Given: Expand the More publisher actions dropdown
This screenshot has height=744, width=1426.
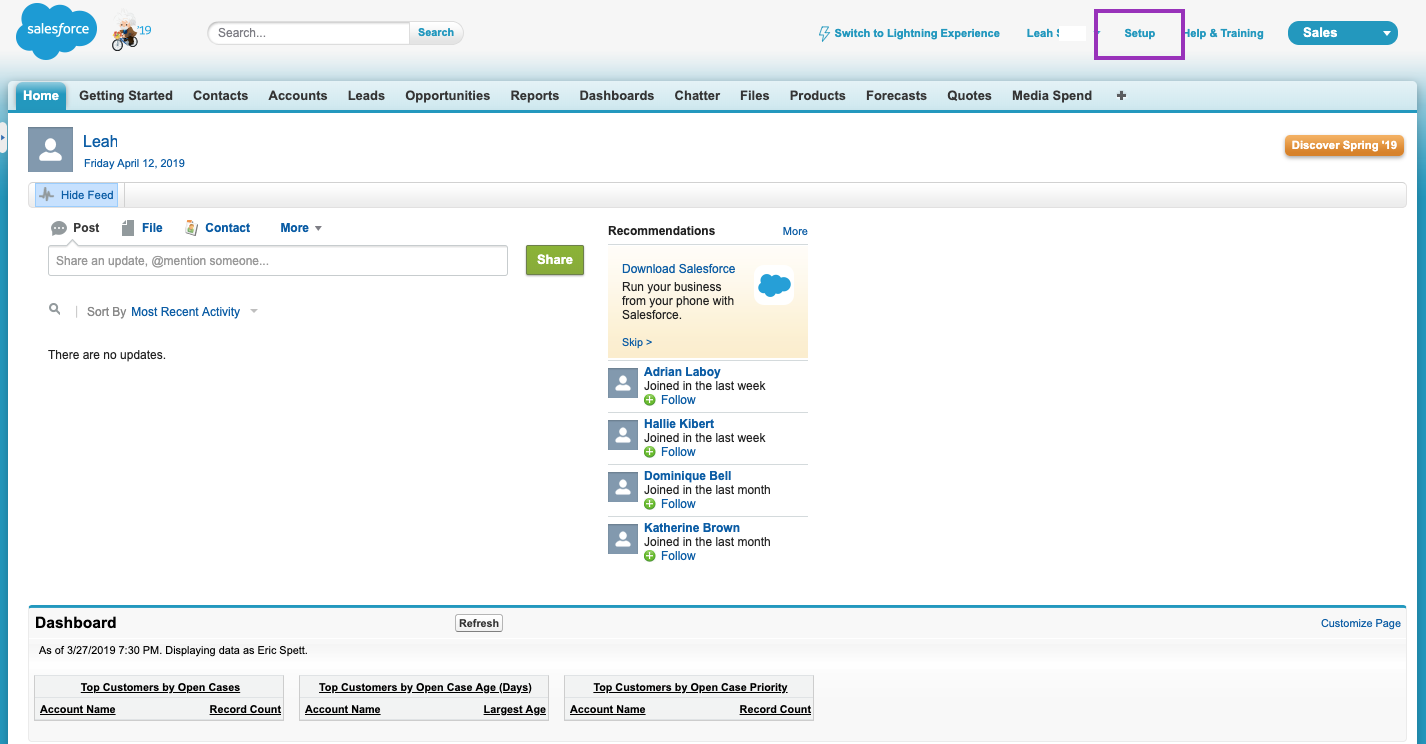Looking at the screenshot, I should pyautogui.click(x=301, y=228).
